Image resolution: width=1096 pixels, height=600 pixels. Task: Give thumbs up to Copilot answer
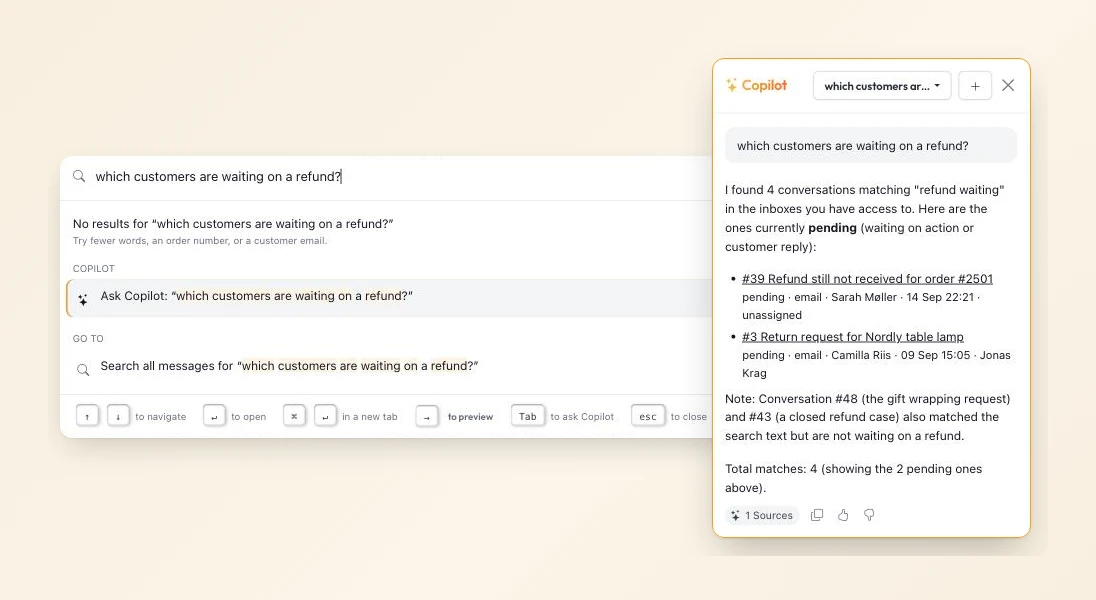pos(843,515)
